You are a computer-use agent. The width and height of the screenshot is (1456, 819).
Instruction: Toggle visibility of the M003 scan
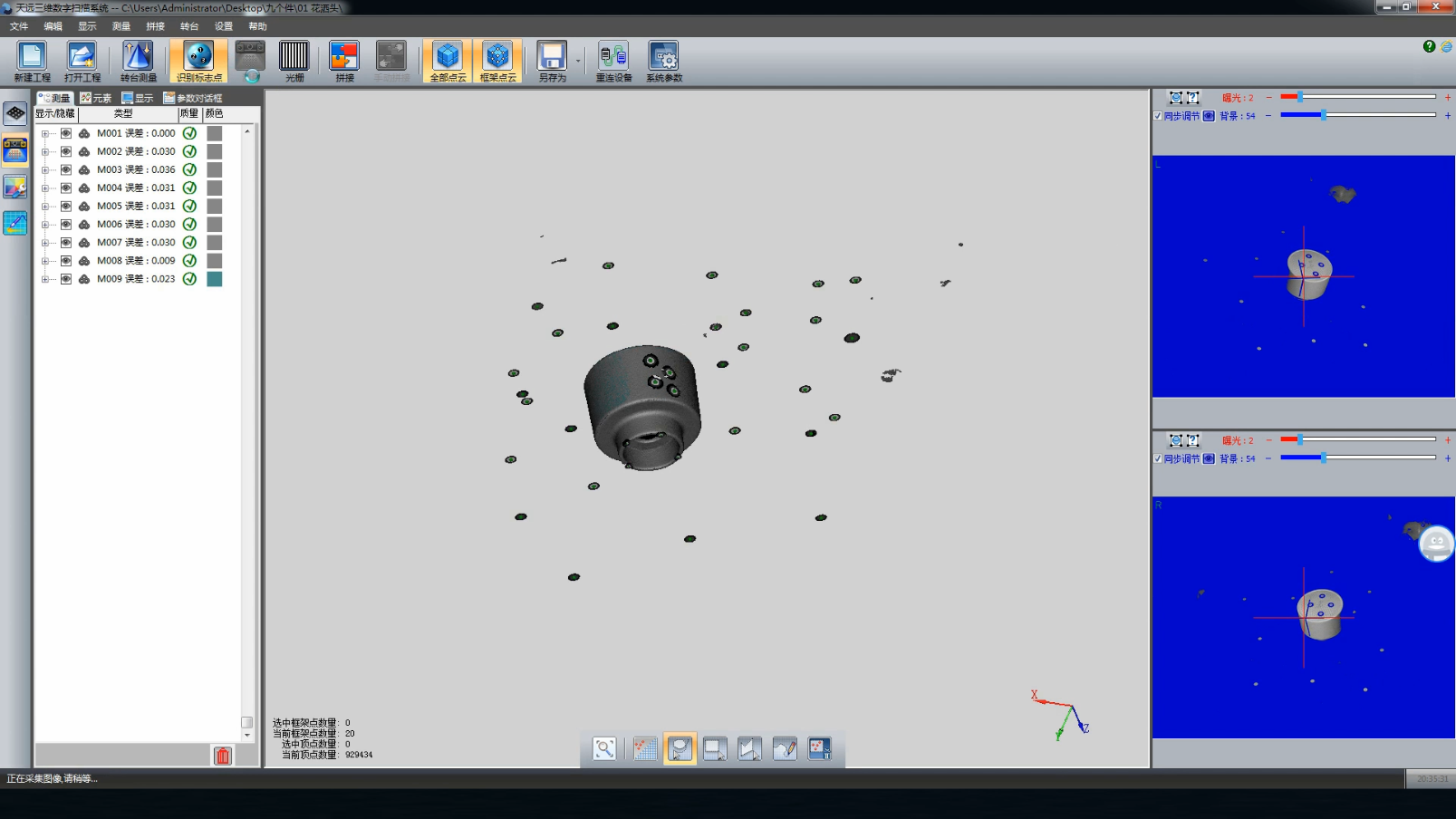[x=66, y=169]
